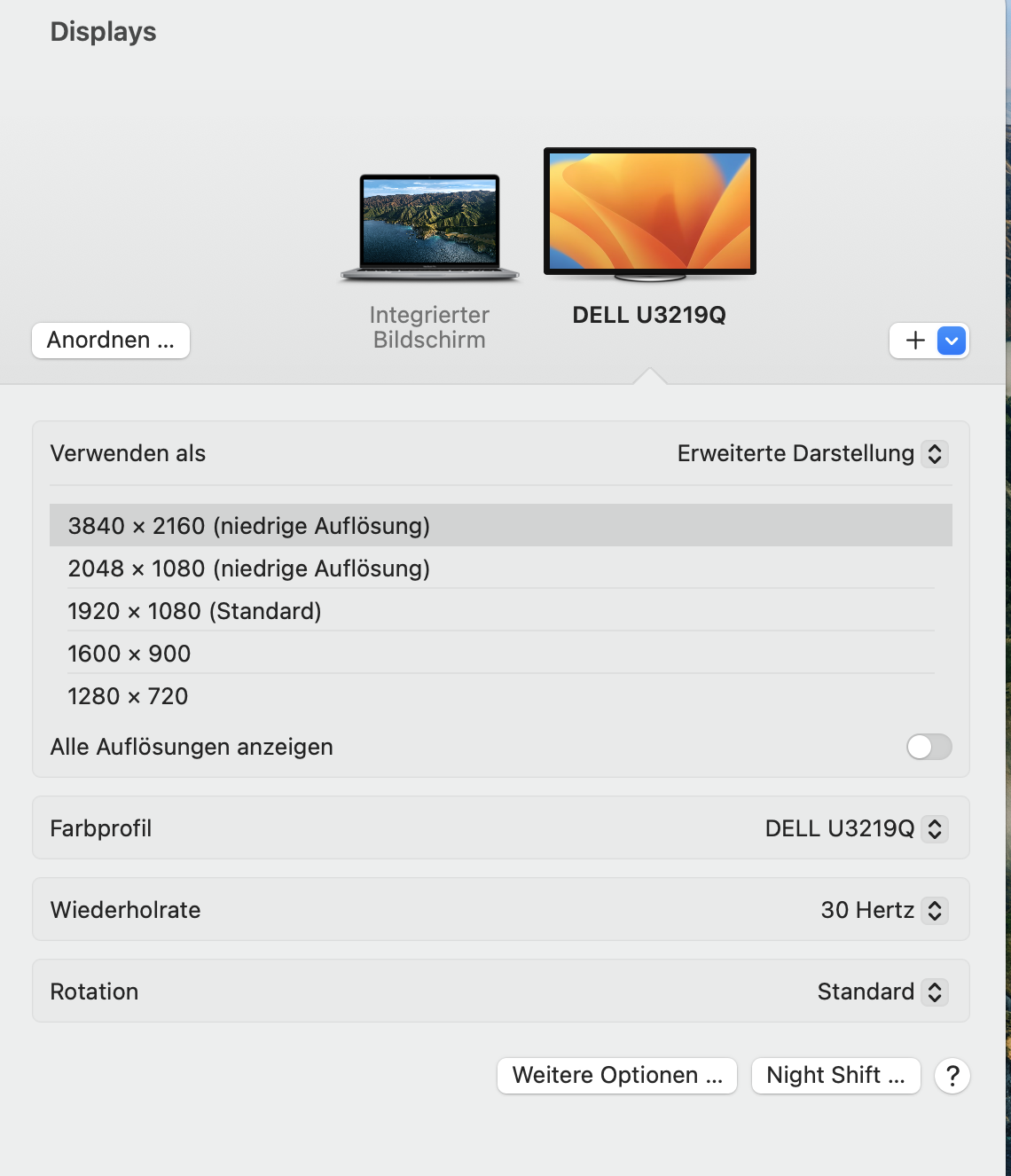Click the Integrierter Bildschirm label
1011x1176 pixels.
[429, 327]
